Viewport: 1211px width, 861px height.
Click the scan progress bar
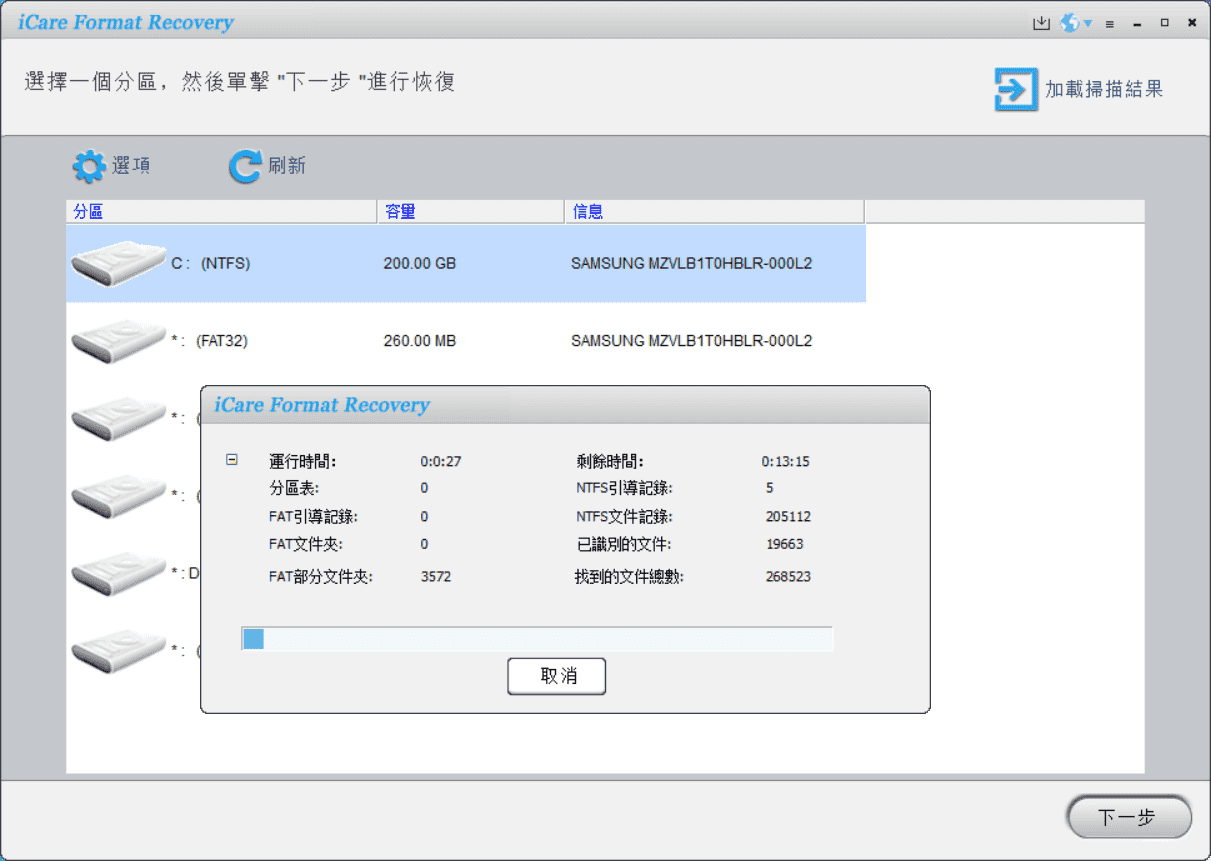point(537,639)
